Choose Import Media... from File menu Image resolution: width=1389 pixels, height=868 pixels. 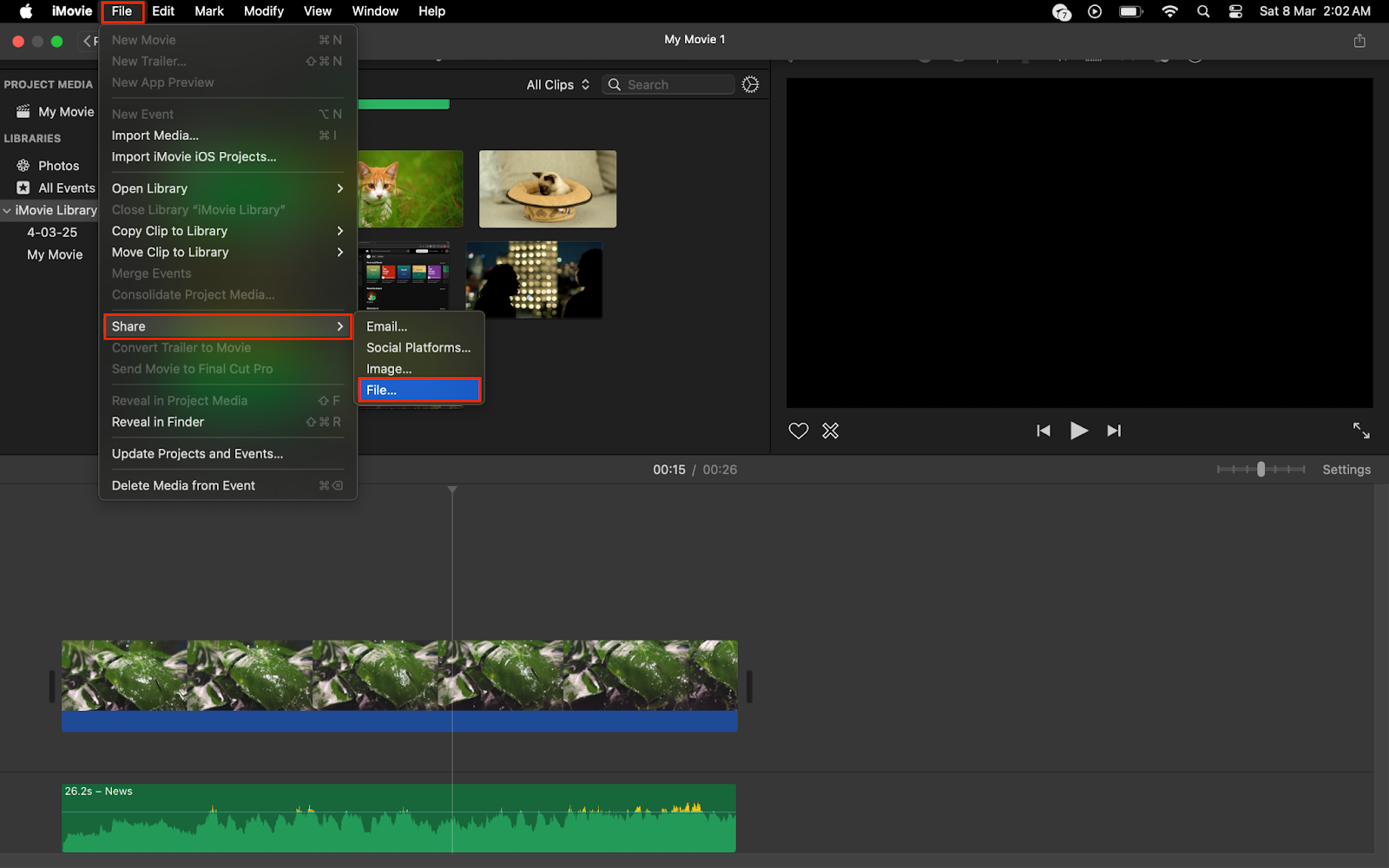155,135
